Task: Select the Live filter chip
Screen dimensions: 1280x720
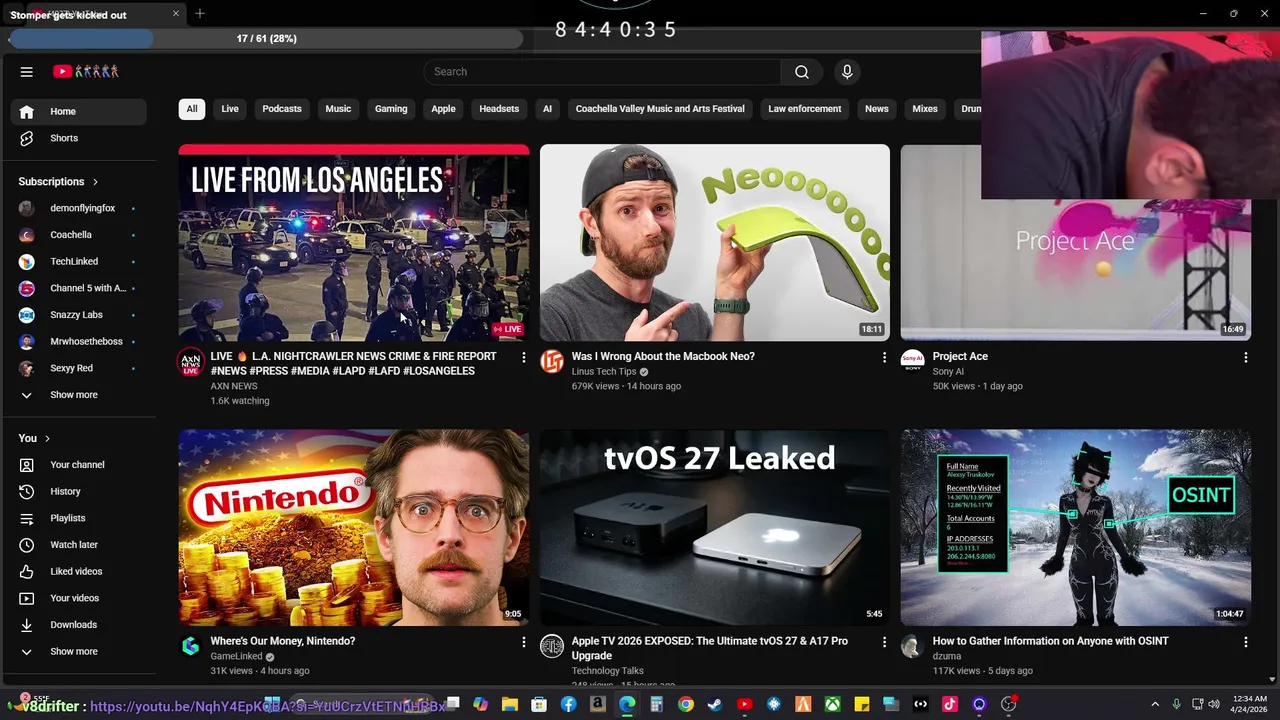Action: pyautogui.click(x=230, y=109)
